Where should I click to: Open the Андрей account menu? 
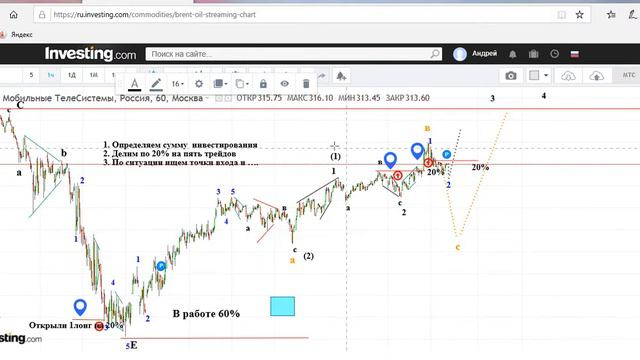pyautogui.click(x=484, y=53)
